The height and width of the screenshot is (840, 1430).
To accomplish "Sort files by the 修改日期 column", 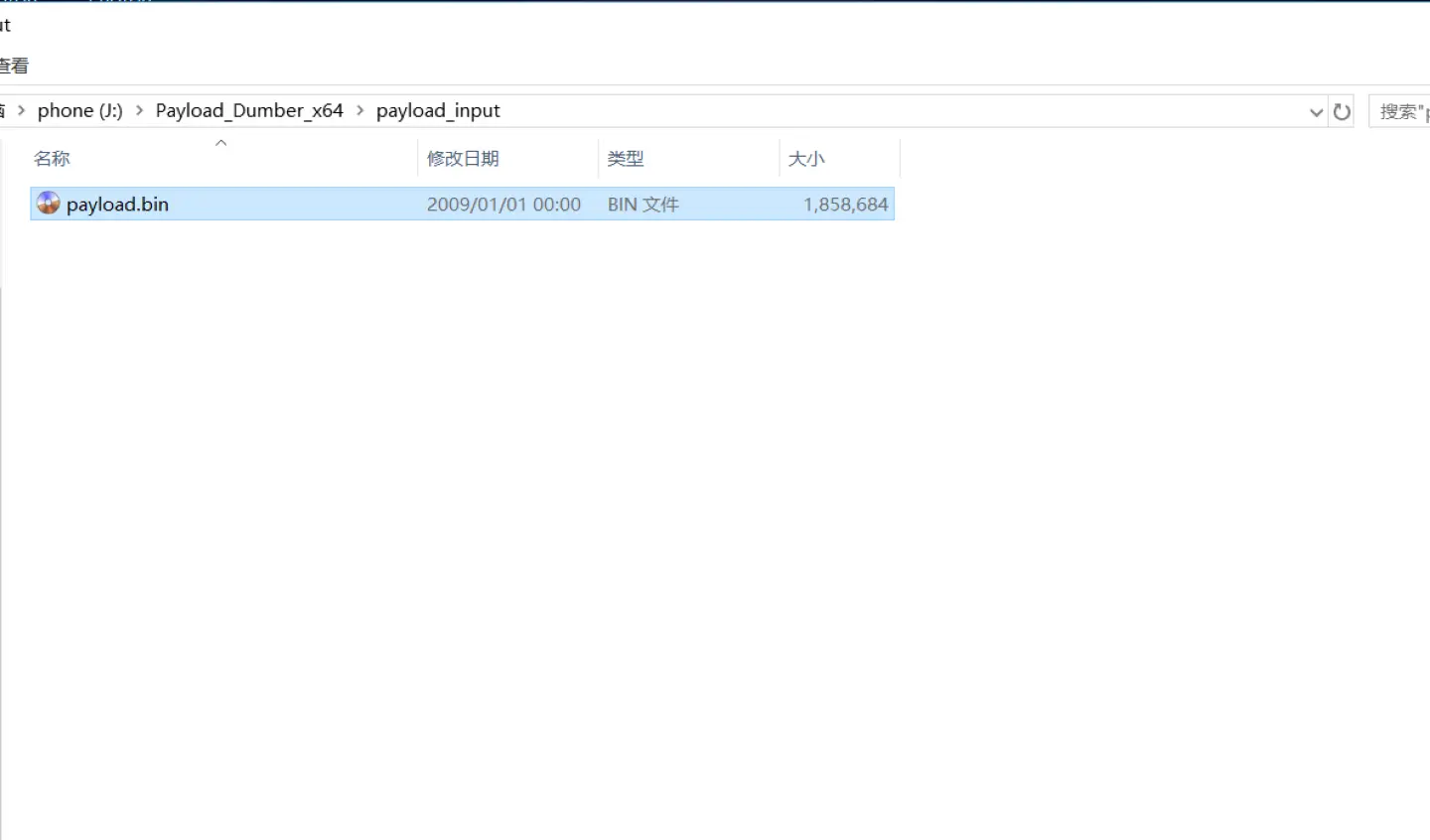I will pyautogui.click(x=463, y=159).
